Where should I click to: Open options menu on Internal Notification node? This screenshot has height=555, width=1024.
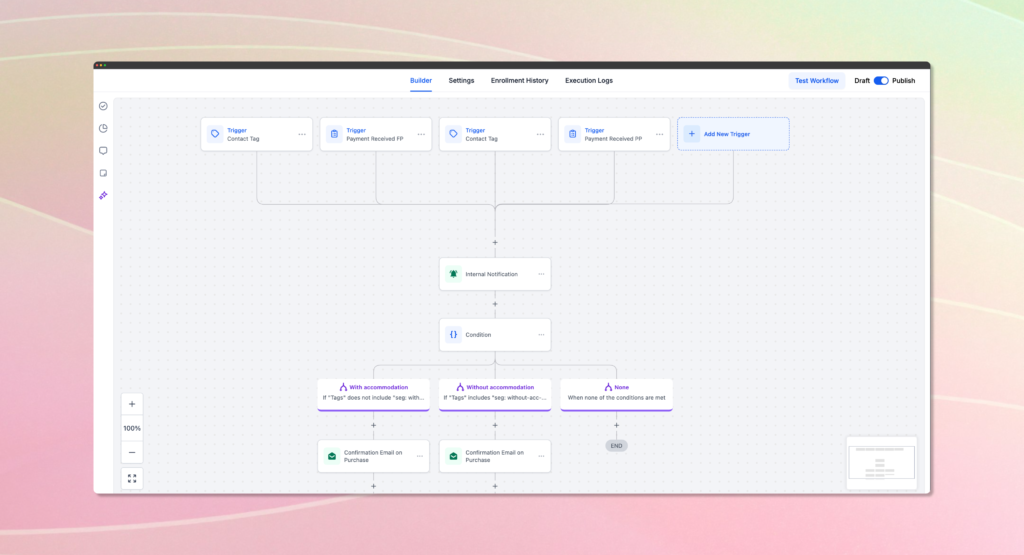point(541,274)
